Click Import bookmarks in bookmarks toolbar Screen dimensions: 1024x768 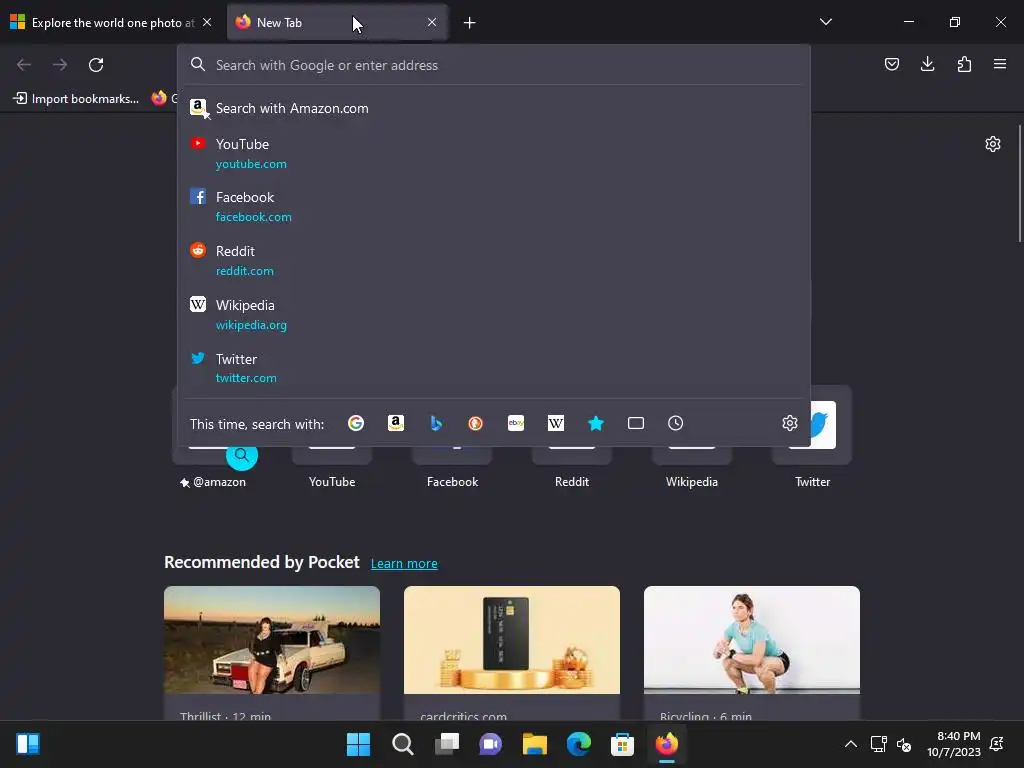(76, 99)
